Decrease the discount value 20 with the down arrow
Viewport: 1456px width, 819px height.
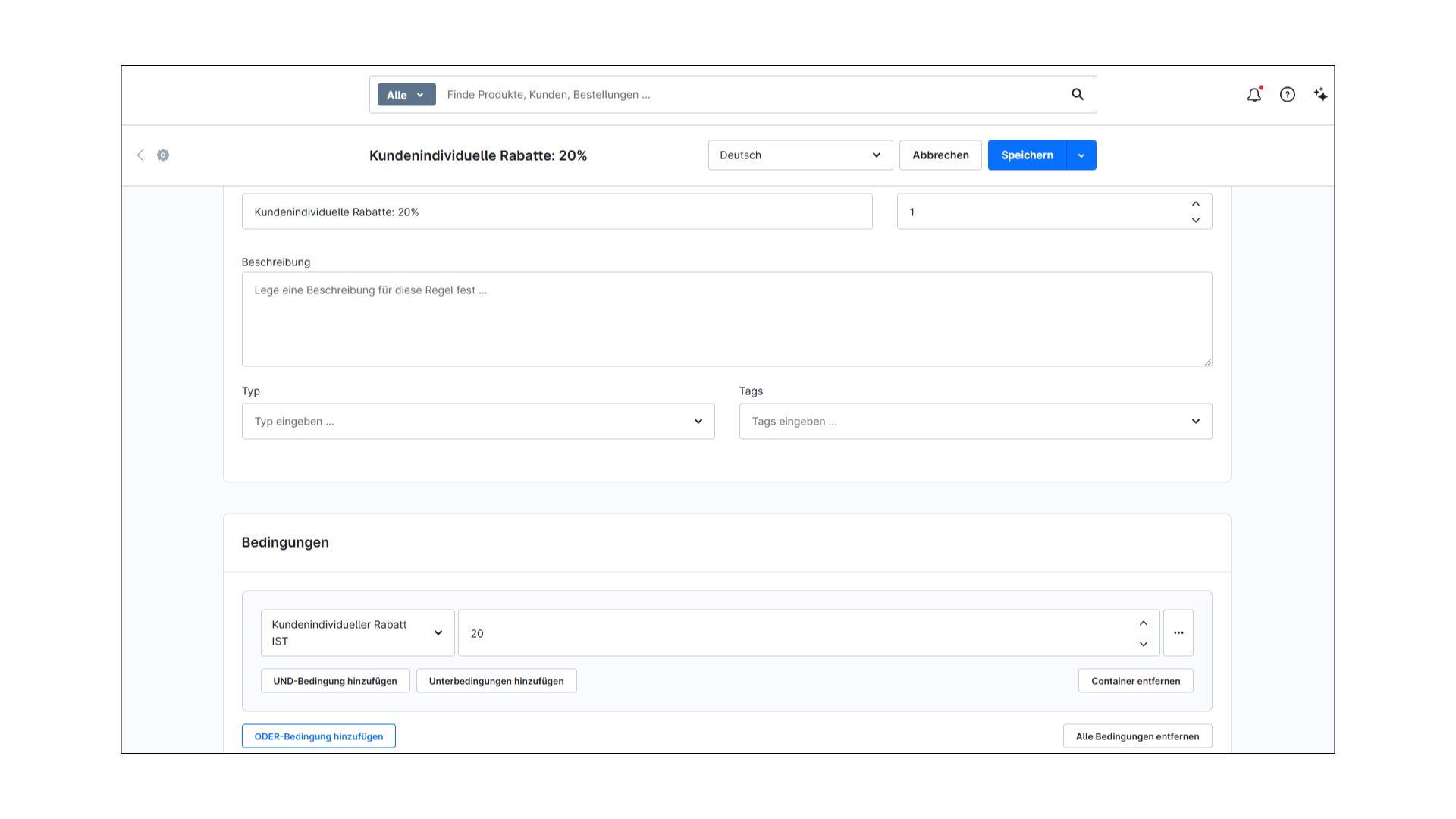click(1144, 644)
